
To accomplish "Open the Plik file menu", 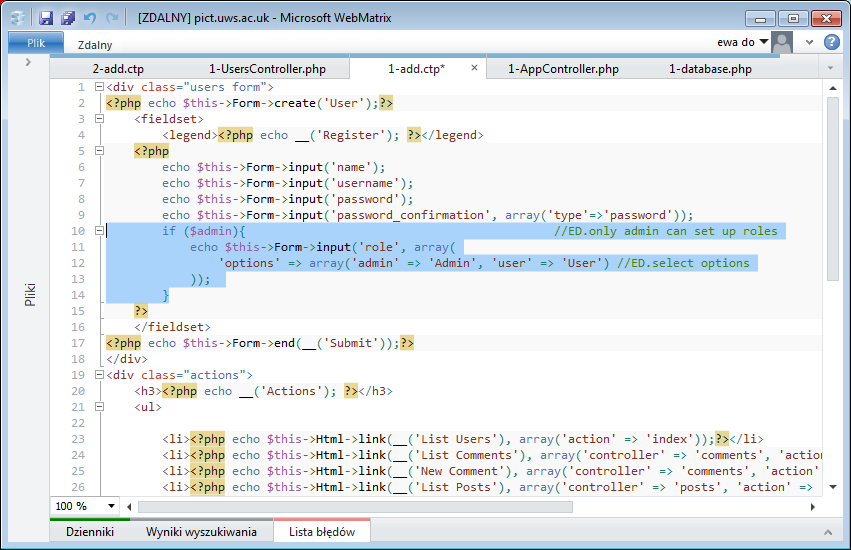I will [36, 43].
